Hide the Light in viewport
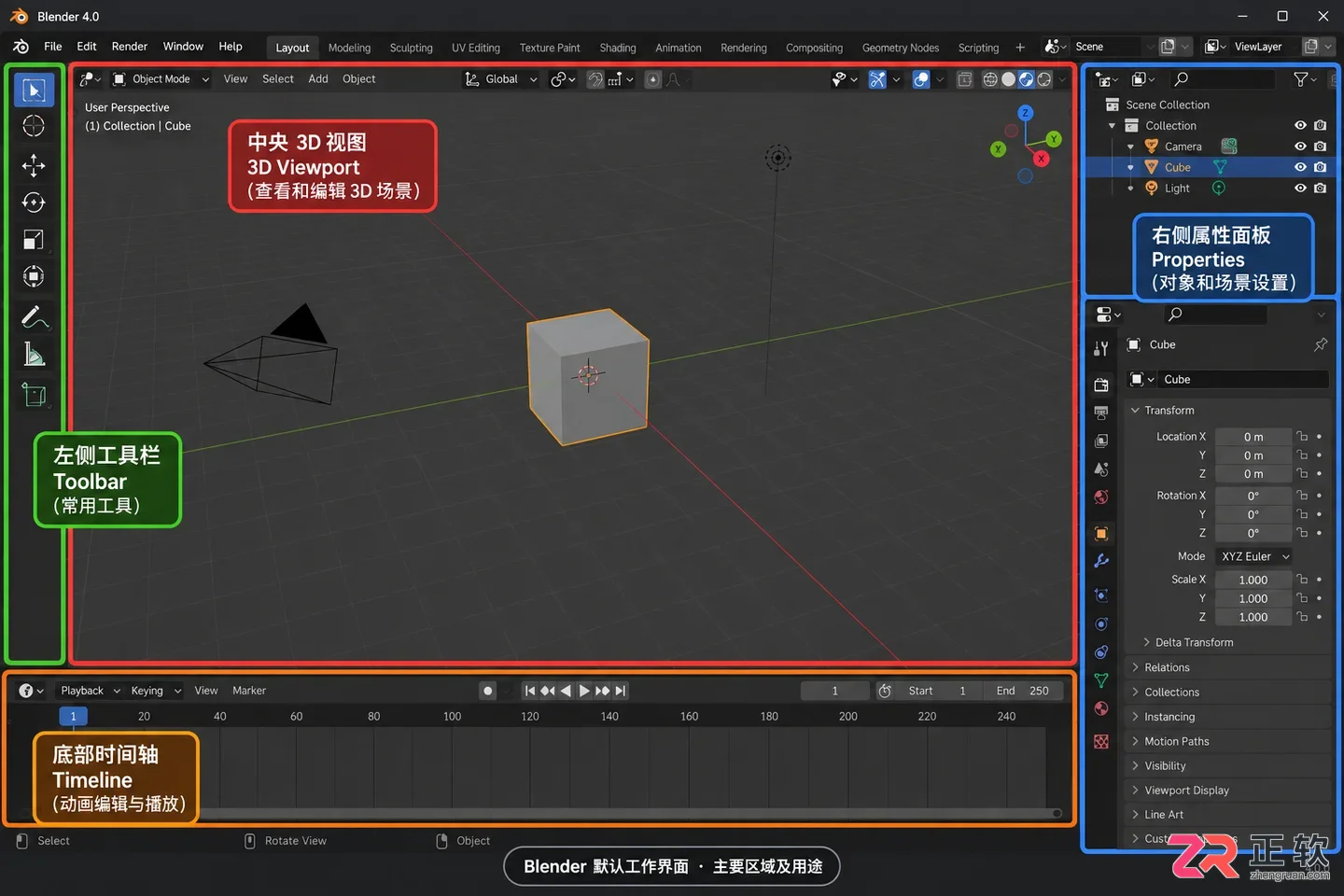1344x896 pixels. coord(1300,188)
